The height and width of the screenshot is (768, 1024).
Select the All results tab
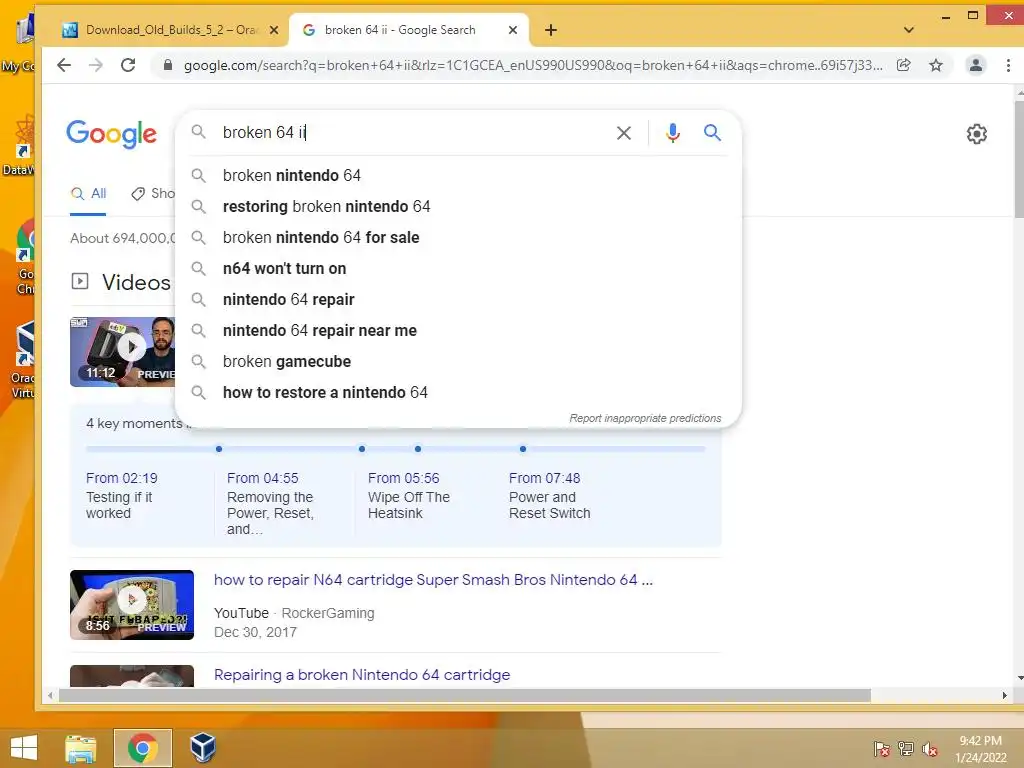coord(88,193)
